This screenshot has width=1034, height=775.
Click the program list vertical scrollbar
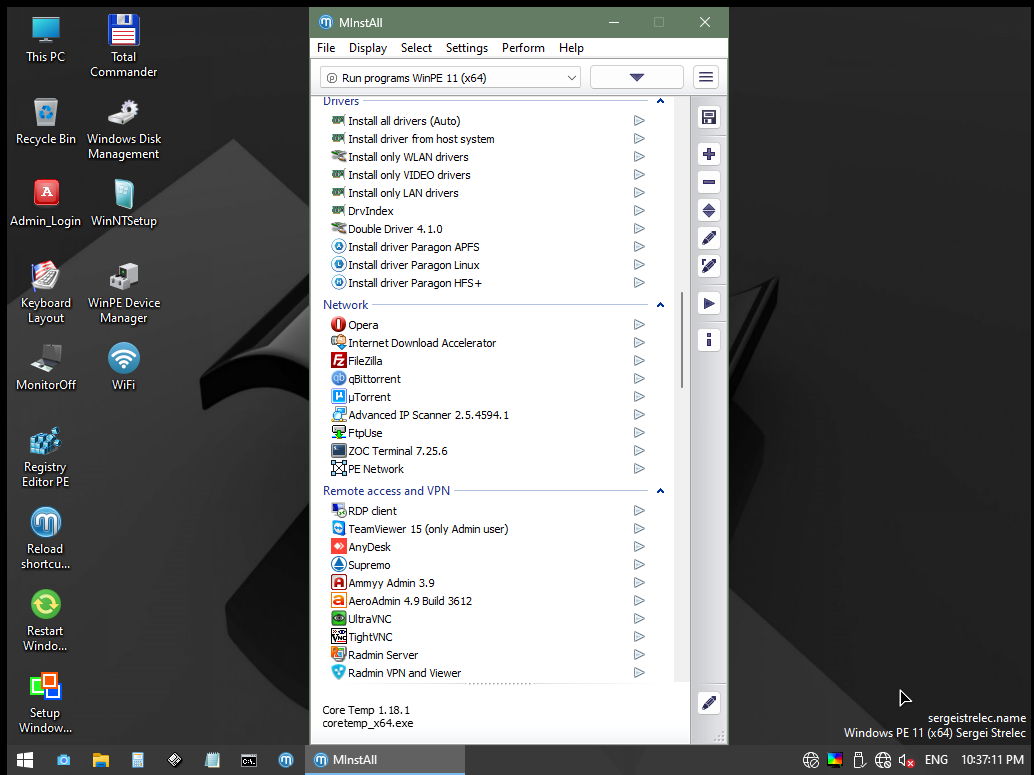[682, 340]
